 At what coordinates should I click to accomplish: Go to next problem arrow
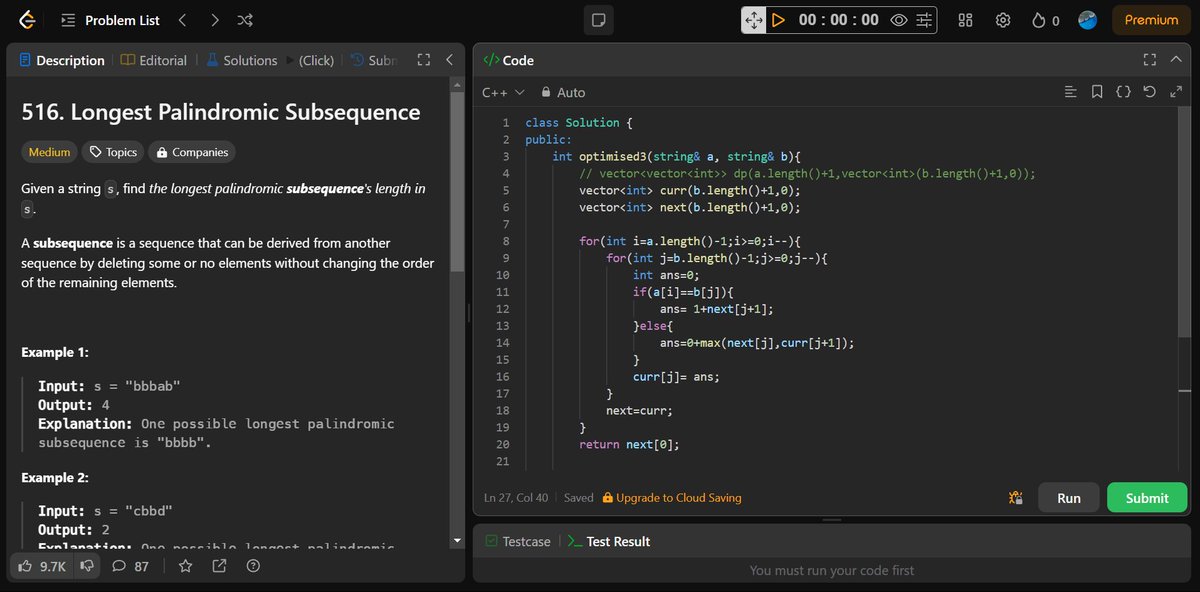(x=214, y=20)
